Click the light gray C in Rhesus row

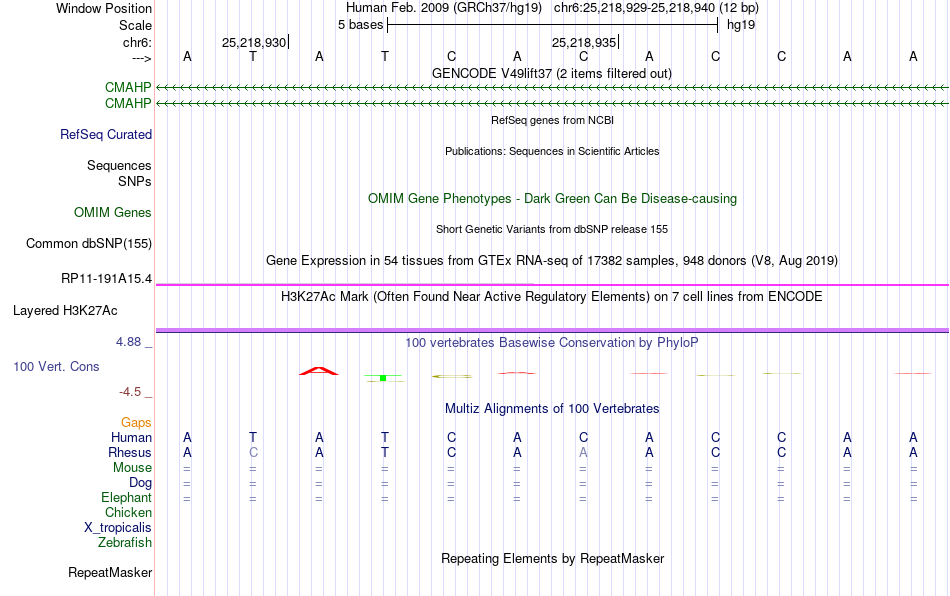click(253, 452)
